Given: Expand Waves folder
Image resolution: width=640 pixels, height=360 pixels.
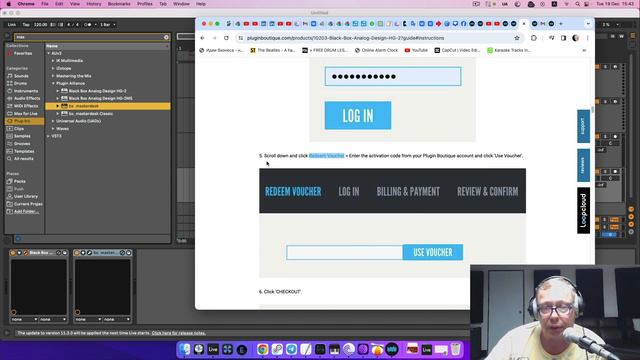Looking at the screenshot, I should (53, 129).
